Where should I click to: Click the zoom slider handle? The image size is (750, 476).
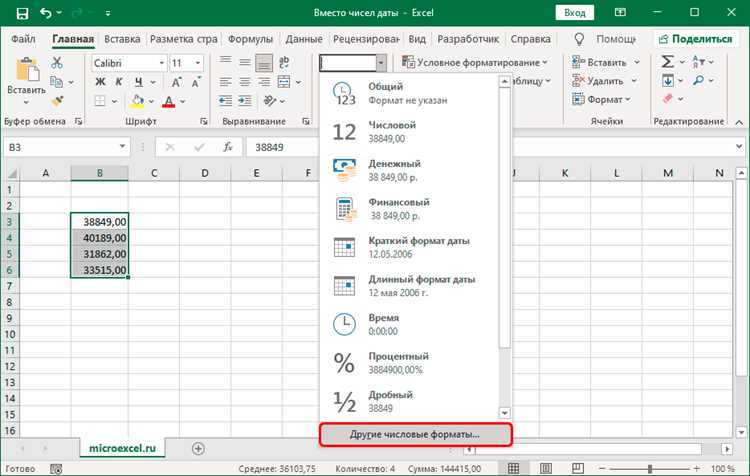[650, 468]
